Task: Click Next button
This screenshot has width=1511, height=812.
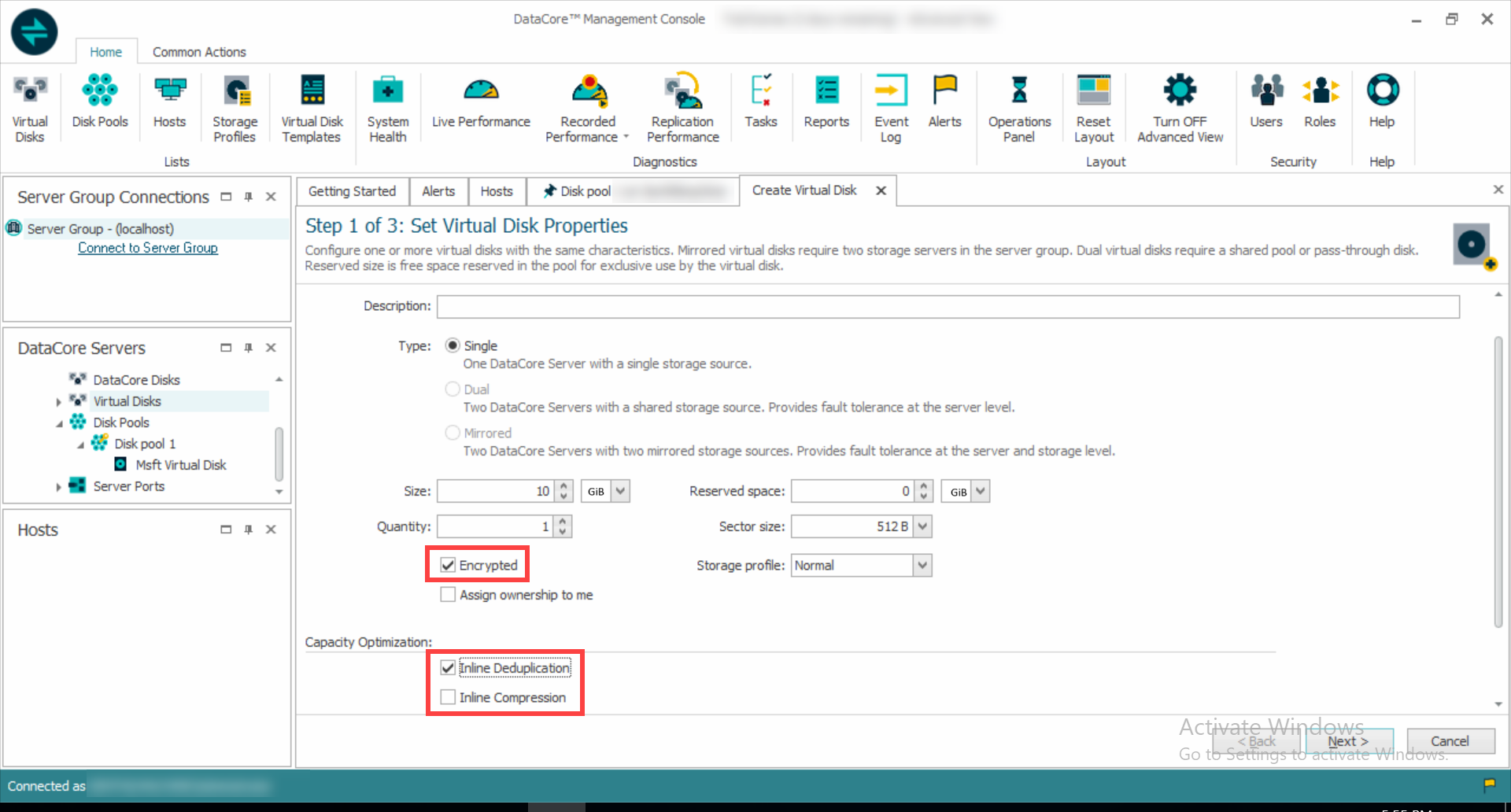Action: 1349,741
